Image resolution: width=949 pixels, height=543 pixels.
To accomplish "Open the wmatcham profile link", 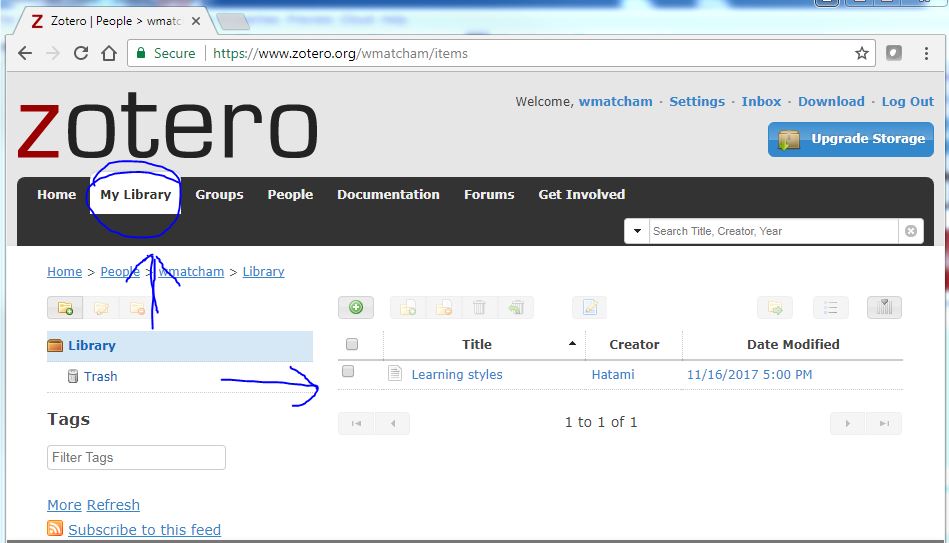I will point(616,102).
